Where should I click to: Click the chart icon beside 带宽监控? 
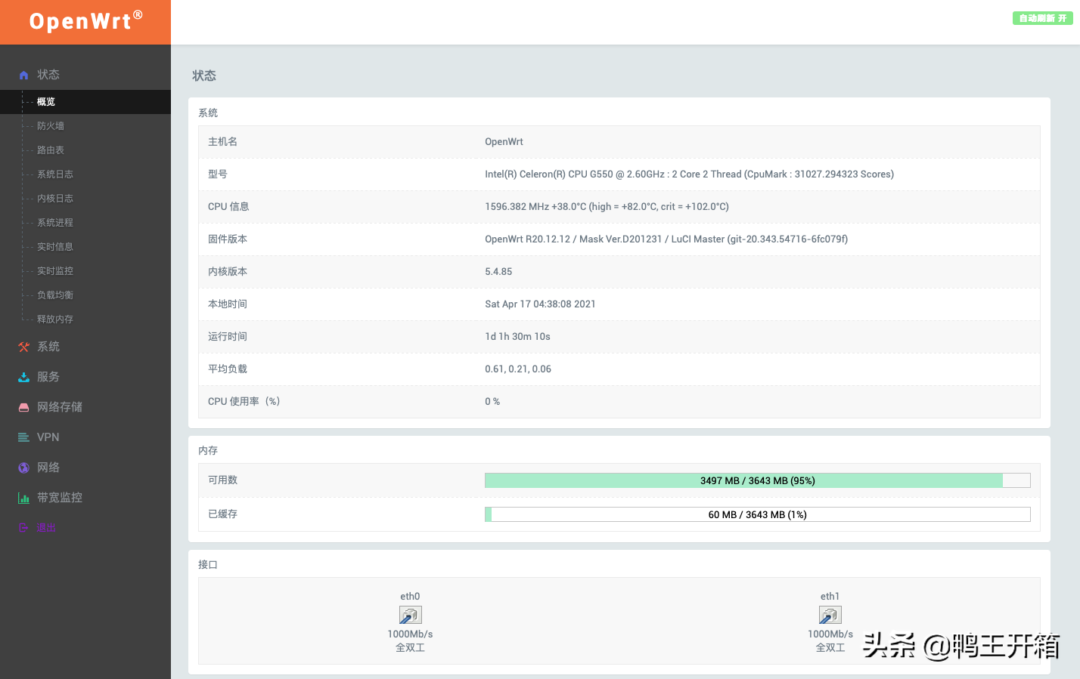click(x=23, y=498)
